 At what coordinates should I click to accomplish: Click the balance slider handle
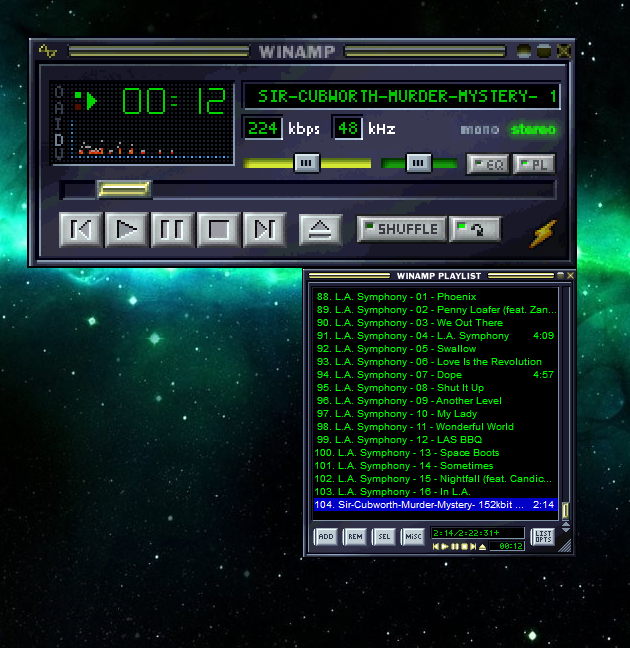tap(419, 163)
